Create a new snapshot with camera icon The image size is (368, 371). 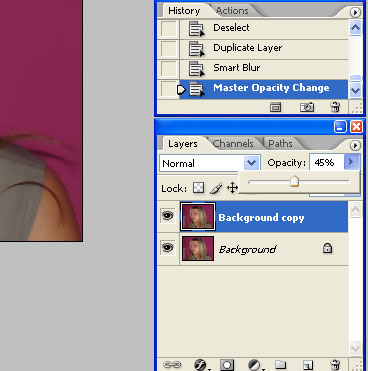pyautogui.click(x=307, y=107)
